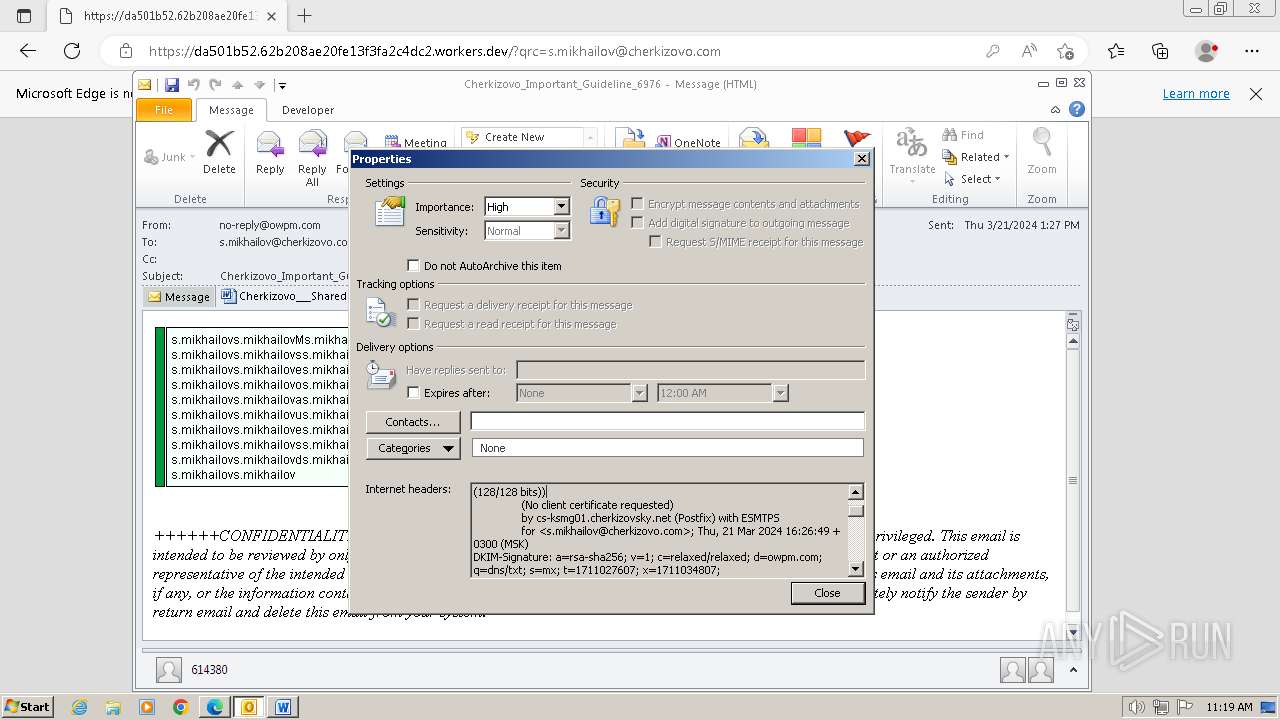
Task: Open browser Favorites star icon
Action: click(x=1116, y=51)
